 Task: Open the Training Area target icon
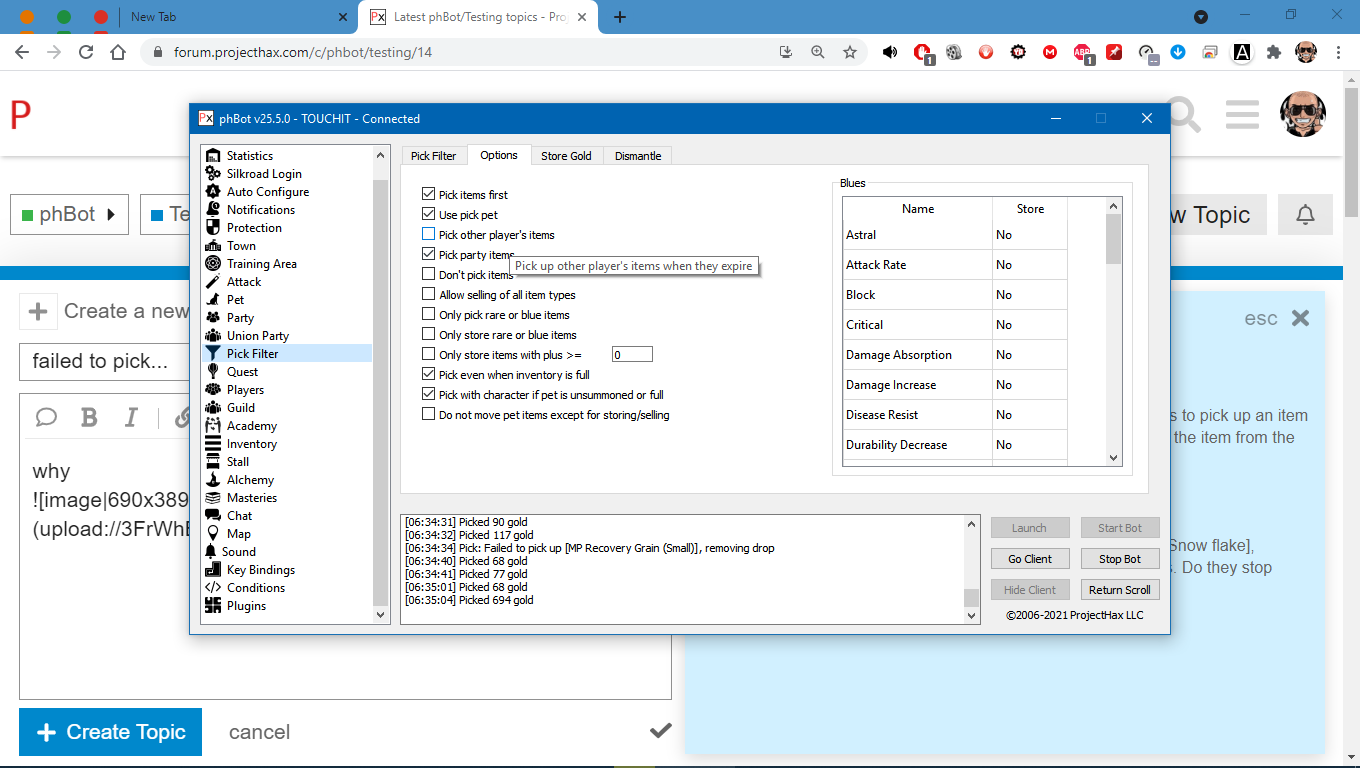tap(212, 264)
